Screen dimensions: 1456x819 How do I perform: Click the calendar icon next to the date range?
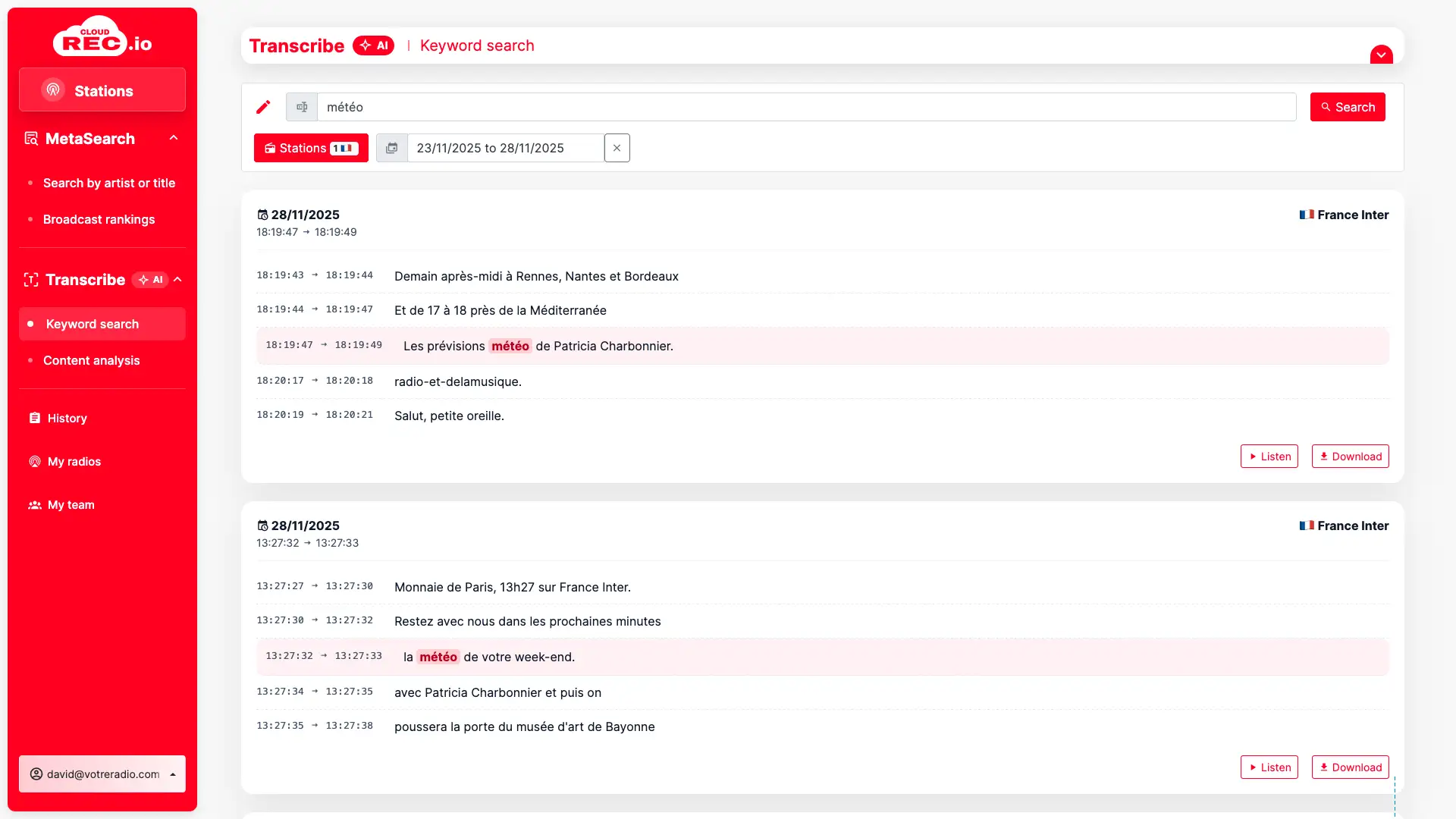tap(392, 148)
